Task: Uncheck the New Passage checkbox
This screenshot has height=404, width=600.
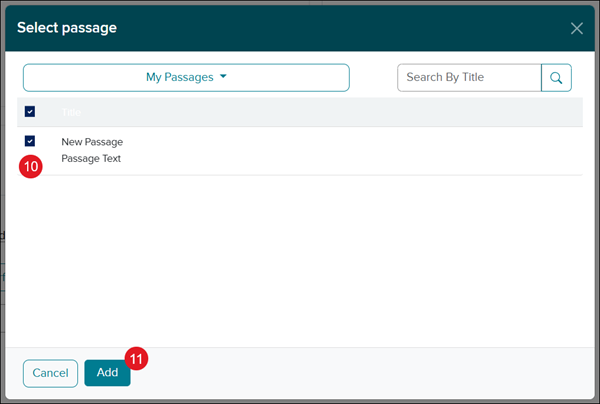Action: pyautogui.click(x=30, y=142)
